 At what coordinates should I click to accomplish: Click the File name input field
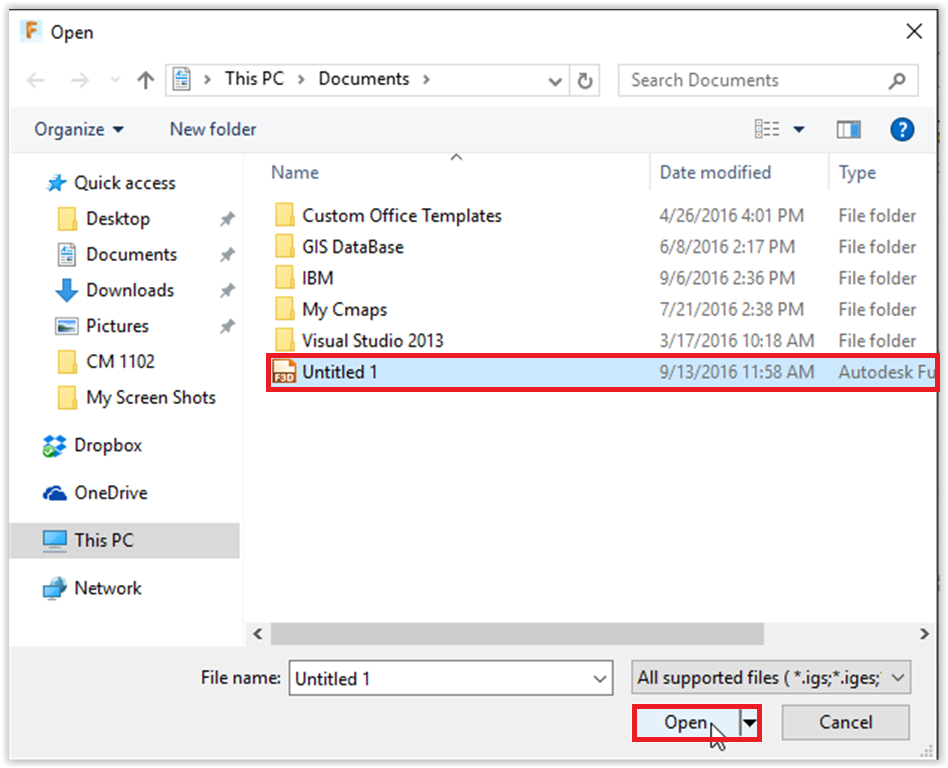(440, 678)
